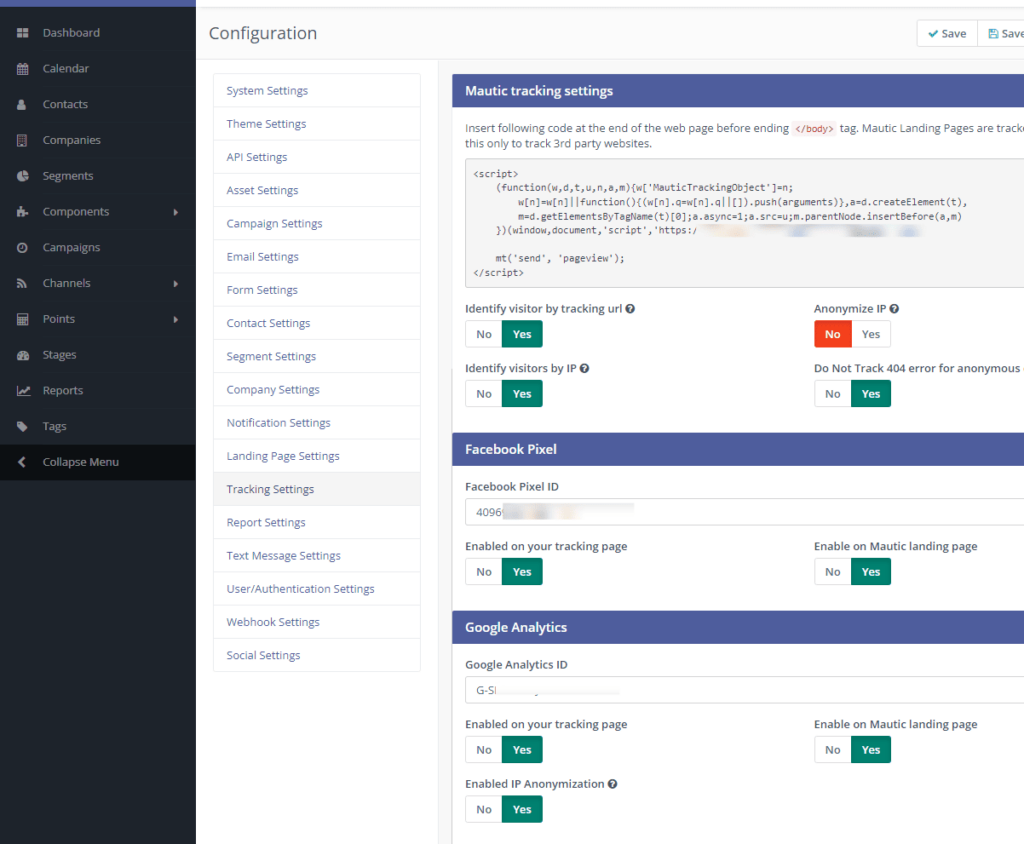Go to Reports in sidebar menu

tap(98, 391)
